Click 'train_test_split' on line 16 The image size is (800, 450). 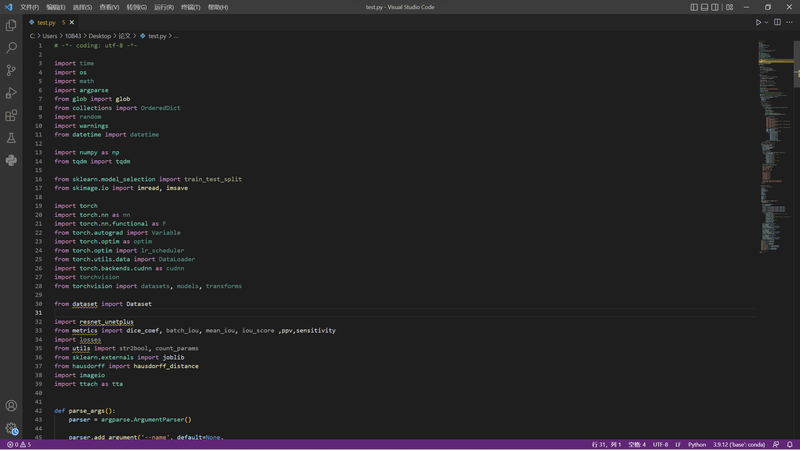point(213,179)
